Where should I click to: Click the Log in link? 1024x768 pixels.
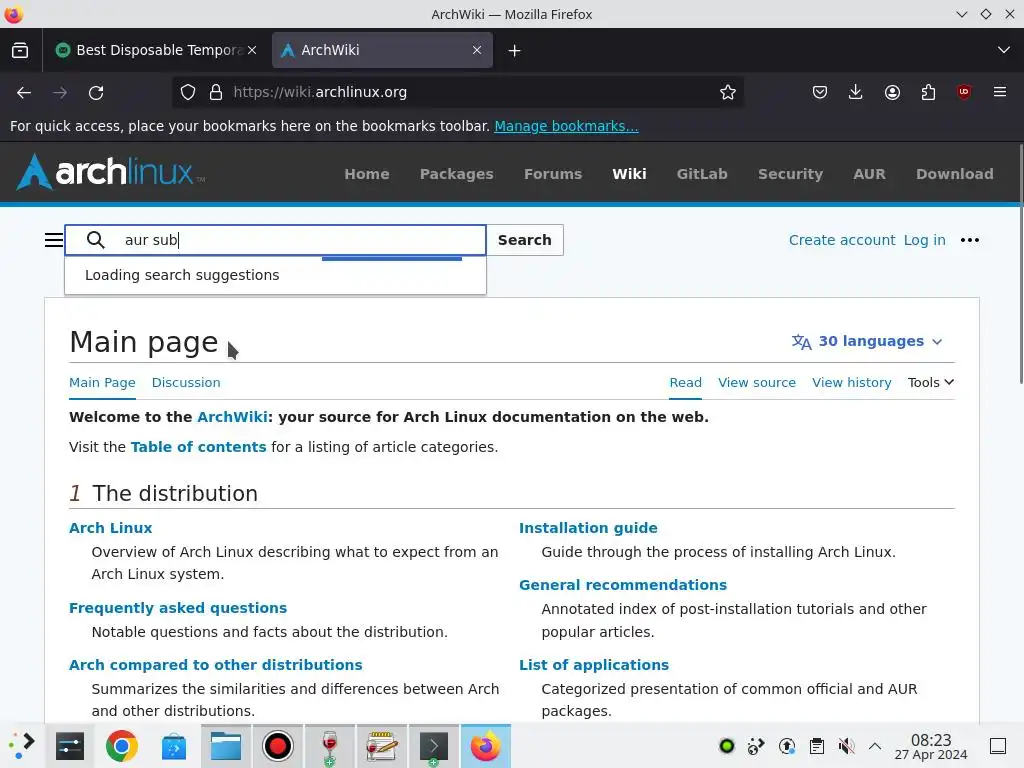coord(925,240)
